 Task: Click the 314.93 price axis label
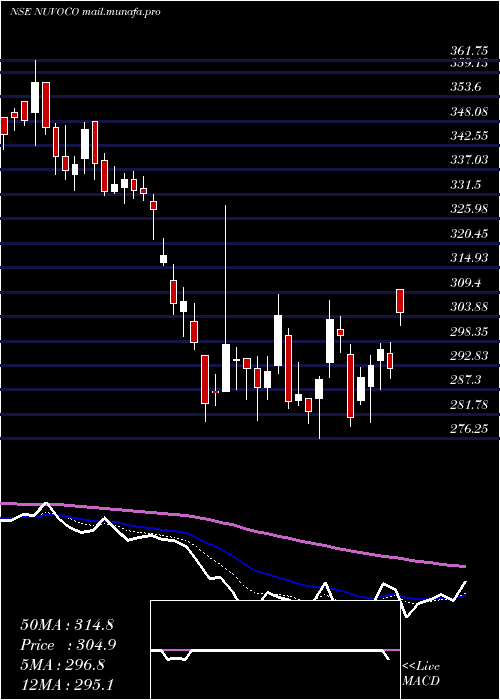[468, 258]
